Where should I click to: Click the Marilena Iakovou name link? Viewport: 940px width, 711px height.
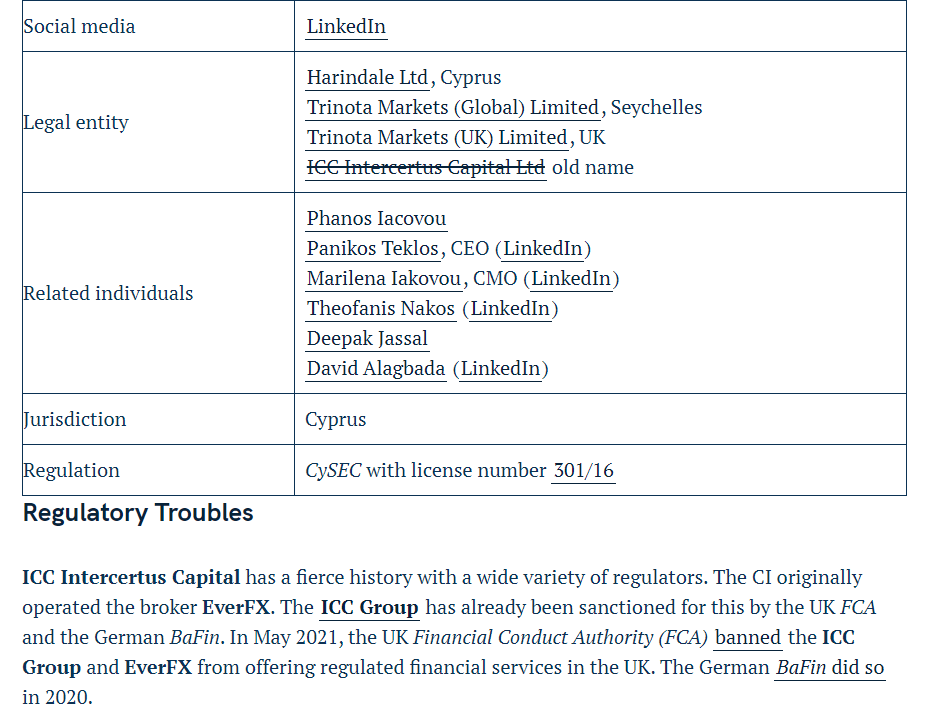[384, 279]
